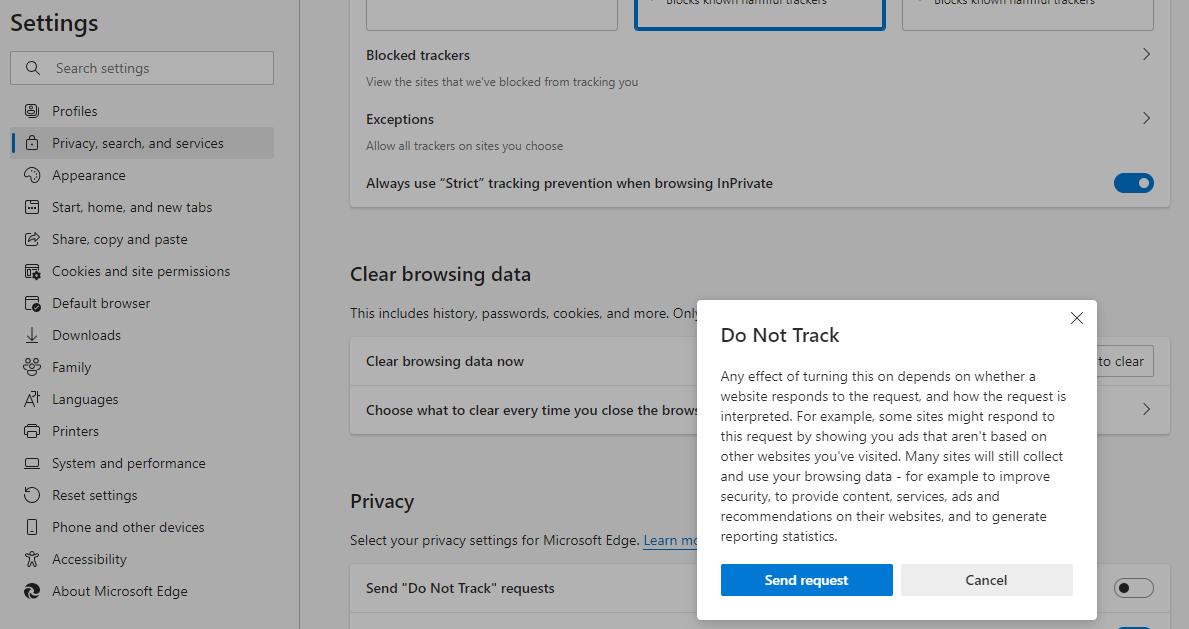Click the Blocked trackers row text
Viewport: 1189px width, 629px height.
coord(418,55)
